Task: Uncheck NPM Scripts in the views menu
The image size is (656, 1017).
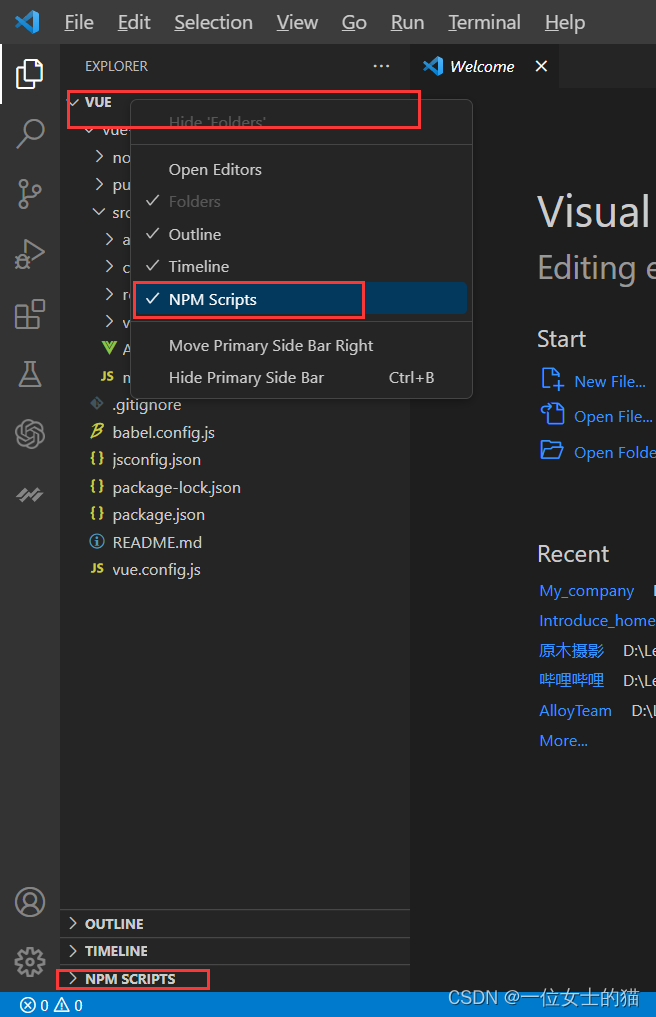Action: [x=300, y=299]
